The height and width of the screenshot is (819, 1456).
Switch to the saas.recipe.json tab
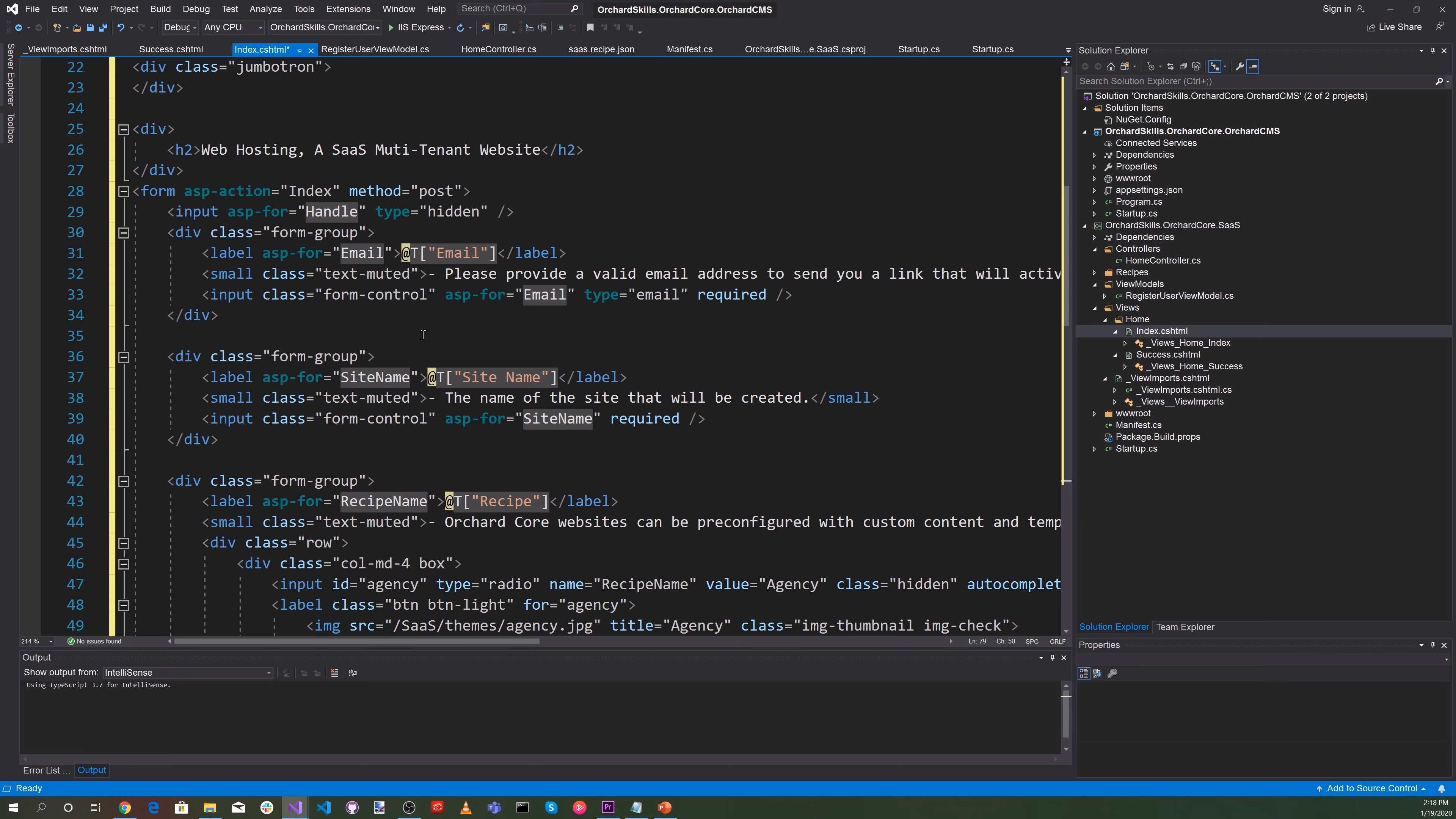pos(601,49)
